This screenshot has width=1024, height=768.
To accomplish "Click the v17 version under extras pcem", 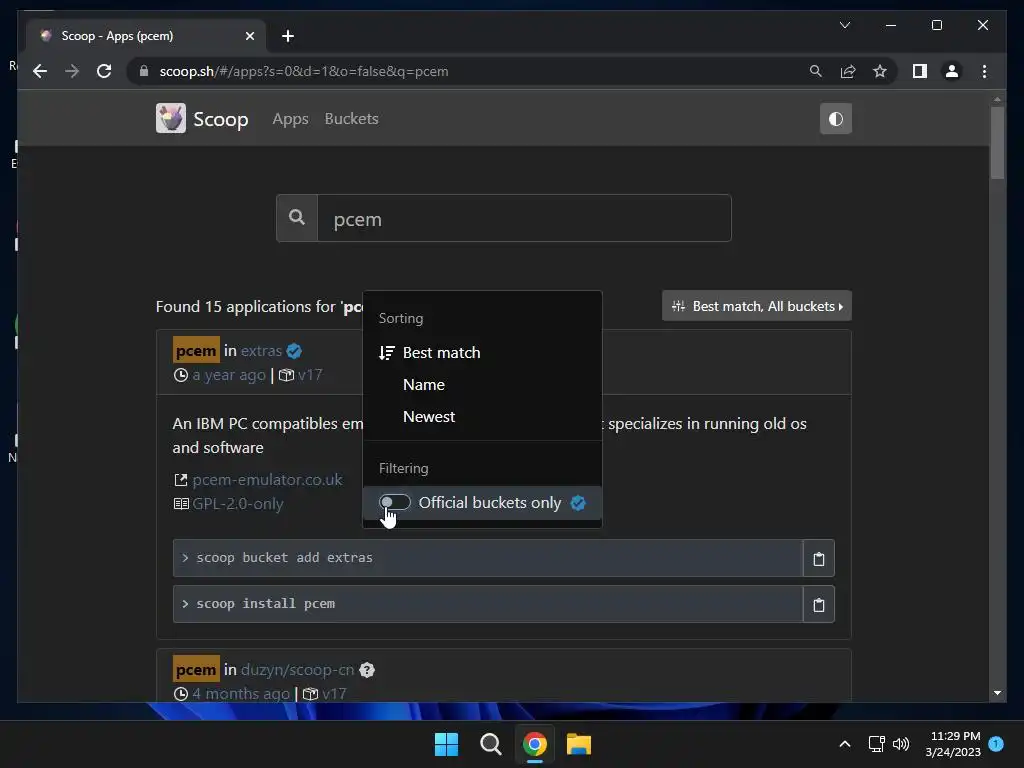I will pyautogui.click(x=310, y=375).
